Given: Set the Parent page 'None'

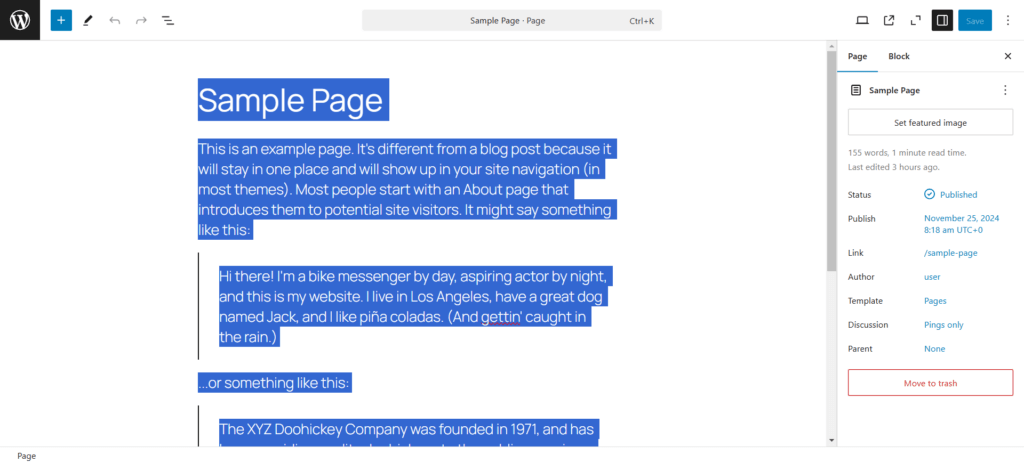Looking at the screenshot, I should pyautogui.click(x=935, y=349).
